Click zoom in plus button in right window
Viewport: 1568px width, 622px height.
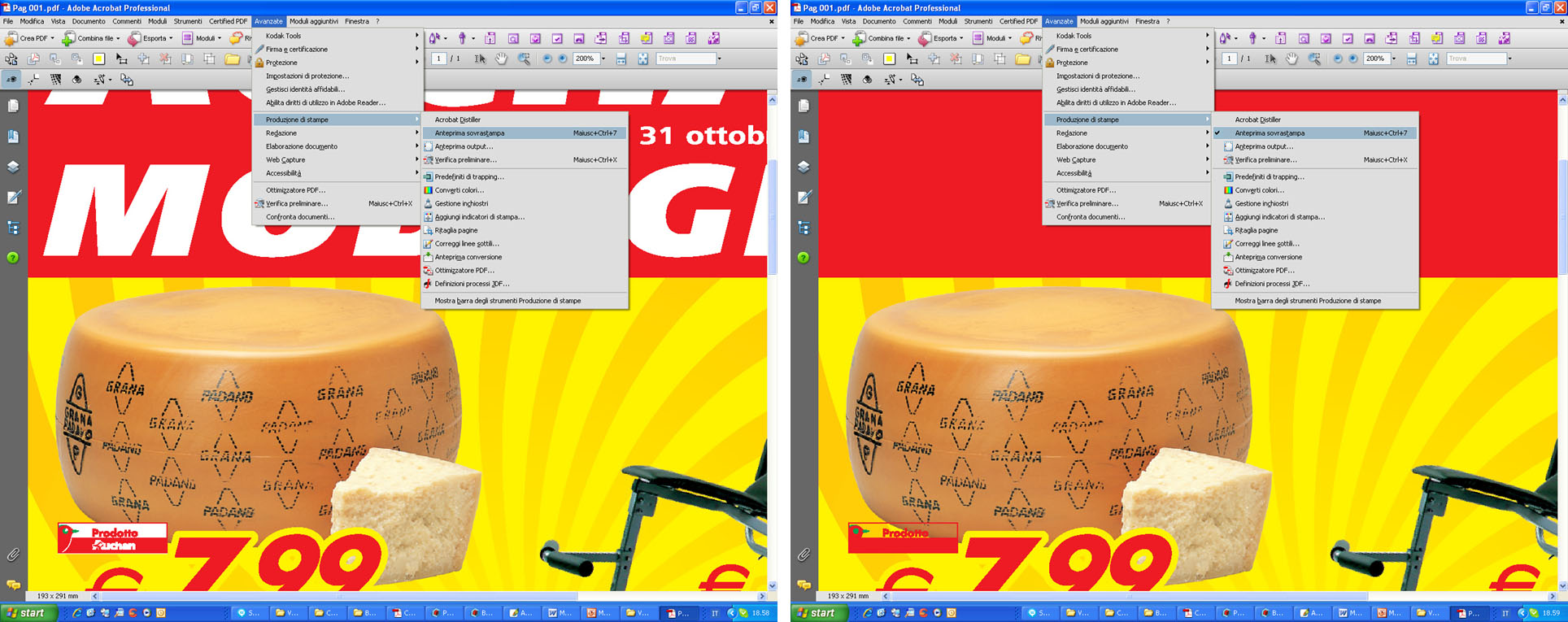tap(1352, 59)
